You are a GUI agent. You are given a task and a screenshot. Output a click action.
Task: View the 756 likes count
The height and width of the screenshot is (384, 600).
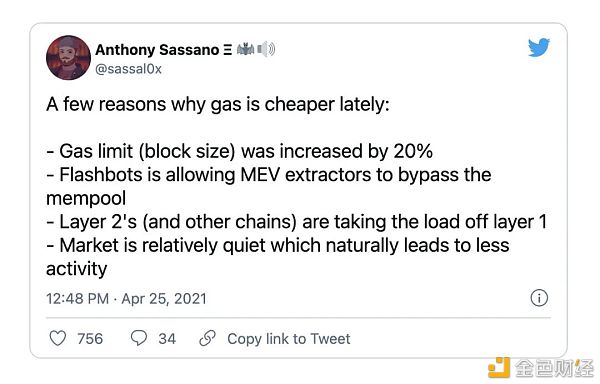click(x=90, y=338)
